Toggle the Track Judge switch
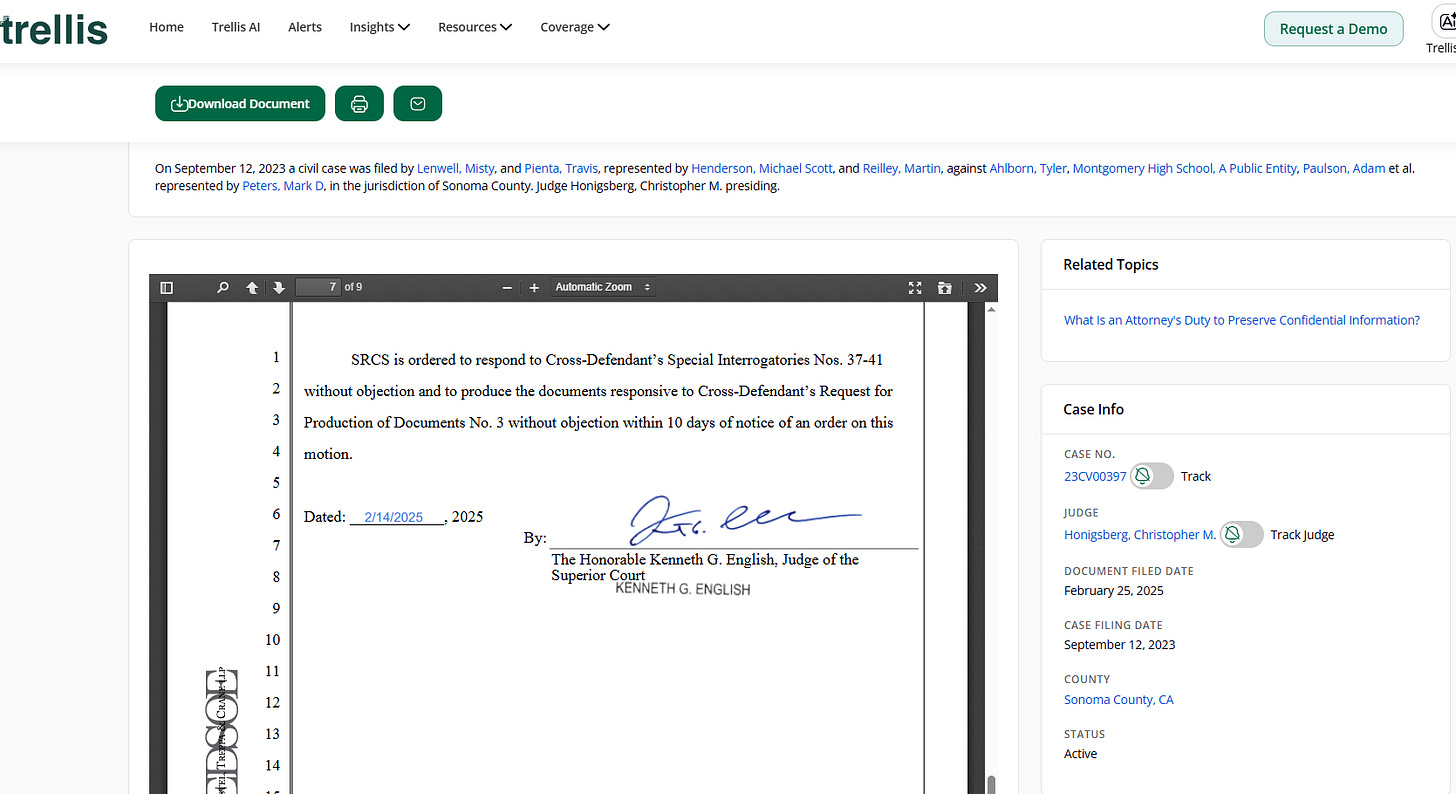Screen dimensions: 1456x794 (x=1242, y=535)
